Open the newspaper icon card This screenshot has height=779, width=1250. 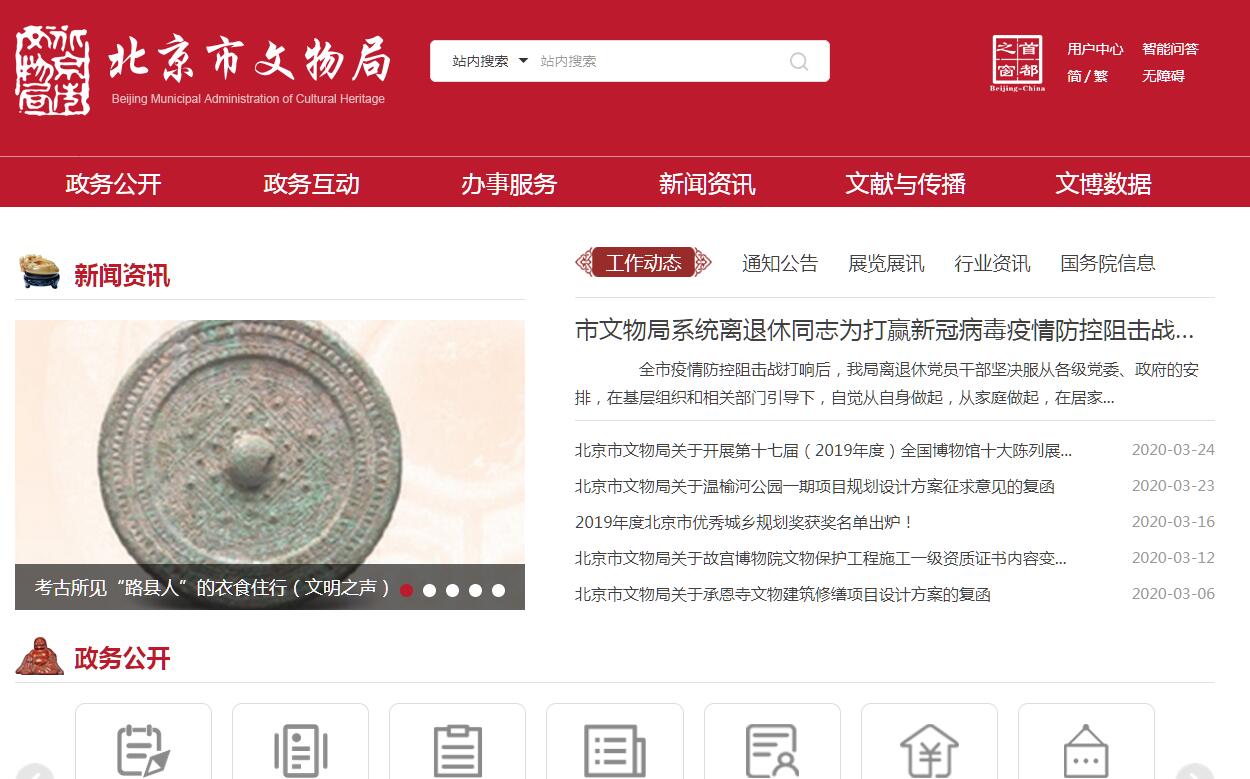(614, 750)
